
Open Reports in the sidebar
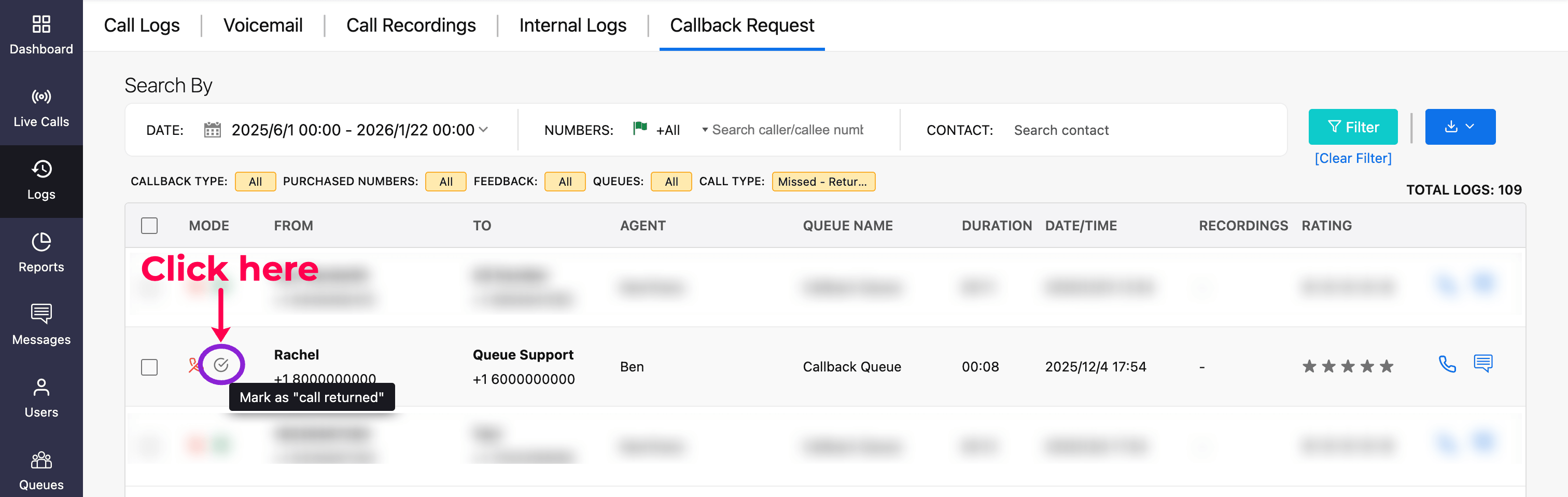pyautogui.click(x=41, y=253)
